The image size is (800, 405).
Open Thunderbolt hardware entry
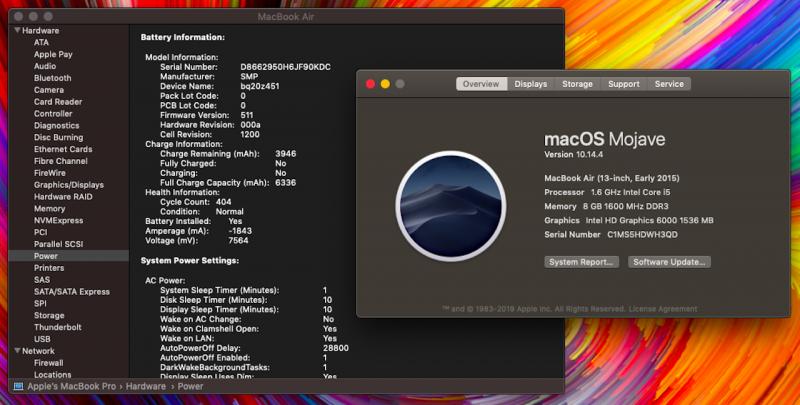point(58,327)
